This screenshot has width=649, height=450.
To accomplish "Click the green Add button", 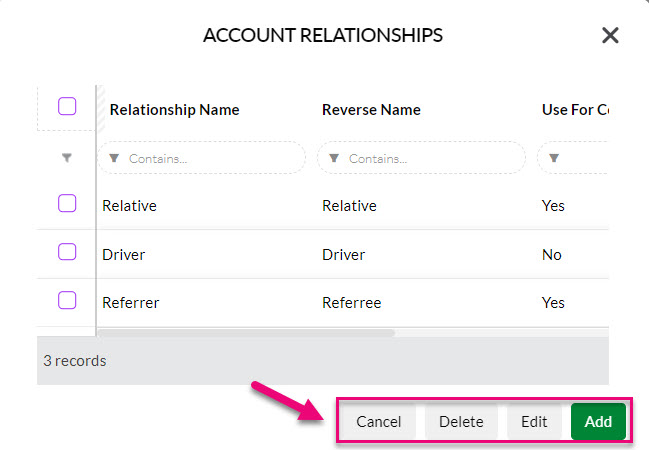I will coord(598,421).
